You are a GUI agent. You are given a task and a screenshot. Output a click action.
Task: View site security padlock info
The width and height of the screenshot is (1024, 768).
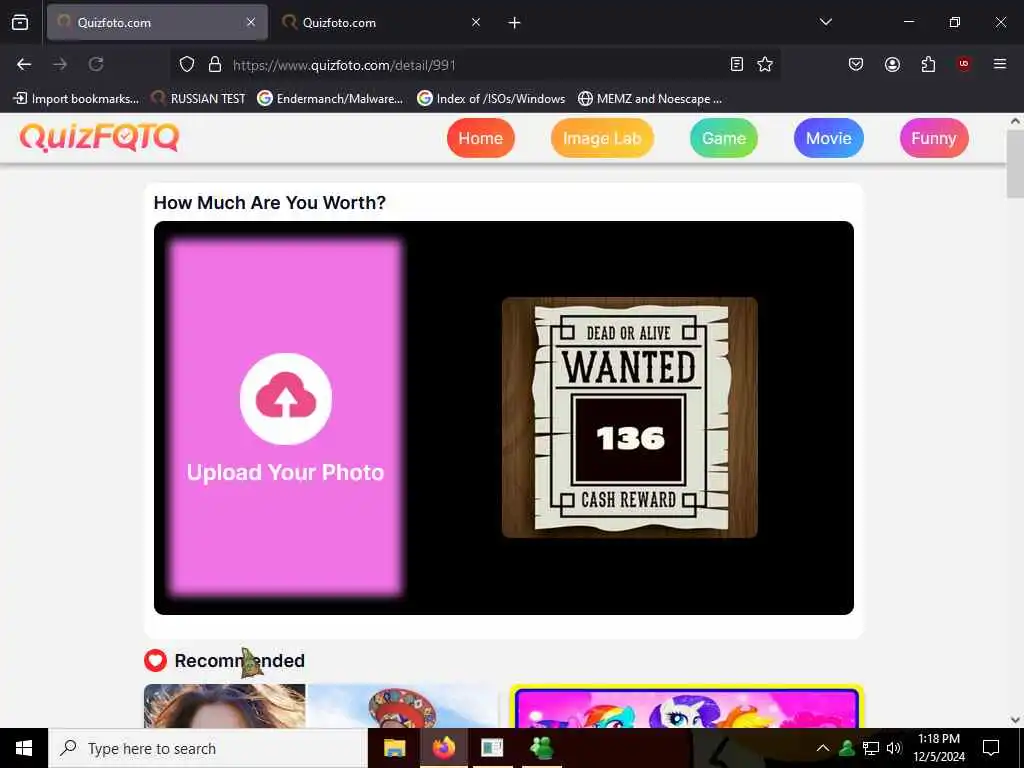click(x=215, y=64)
